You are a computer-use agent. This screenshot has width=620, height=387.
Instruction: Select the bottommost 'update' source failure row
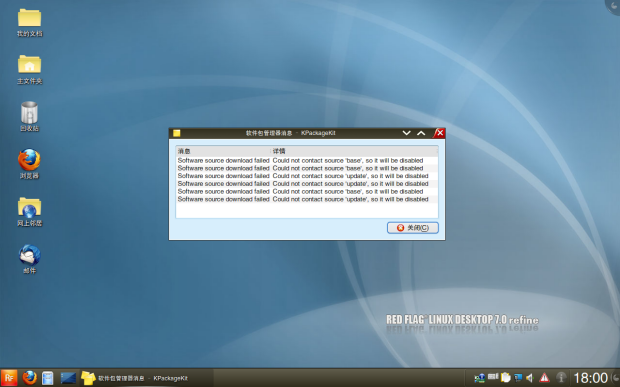[307, 199]
